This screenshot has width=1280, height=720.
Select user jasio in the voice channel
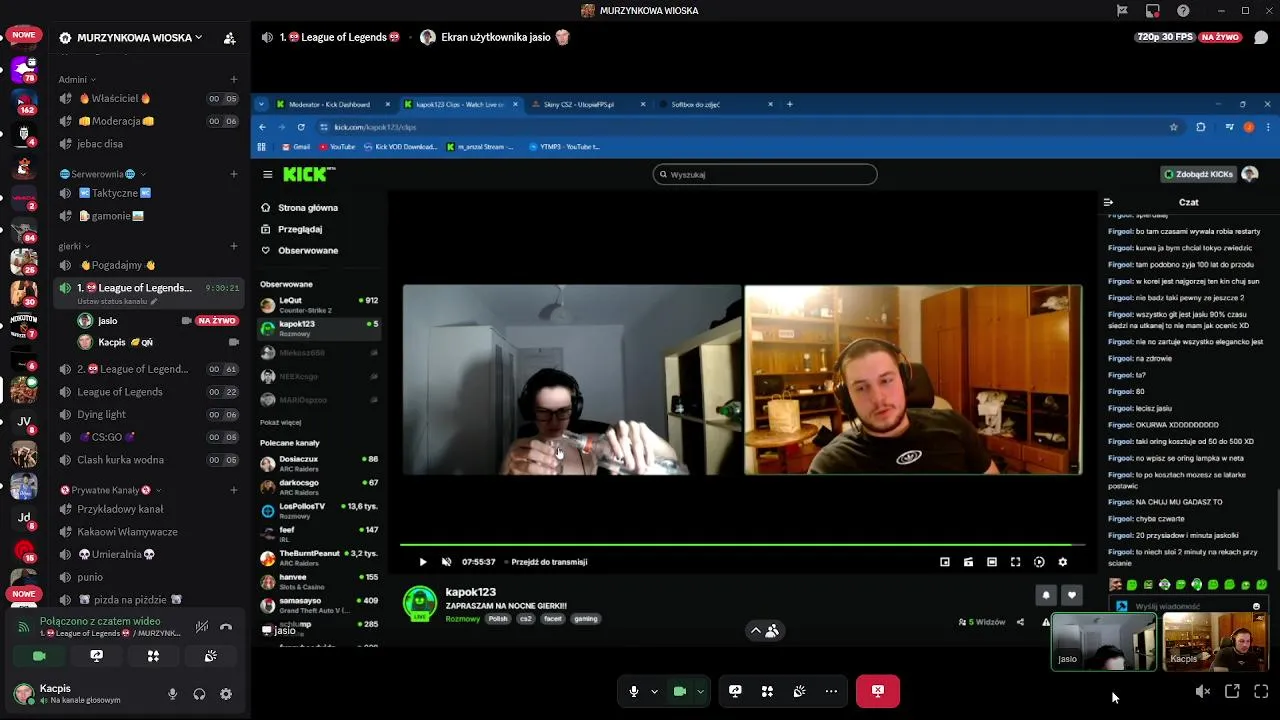158,321
